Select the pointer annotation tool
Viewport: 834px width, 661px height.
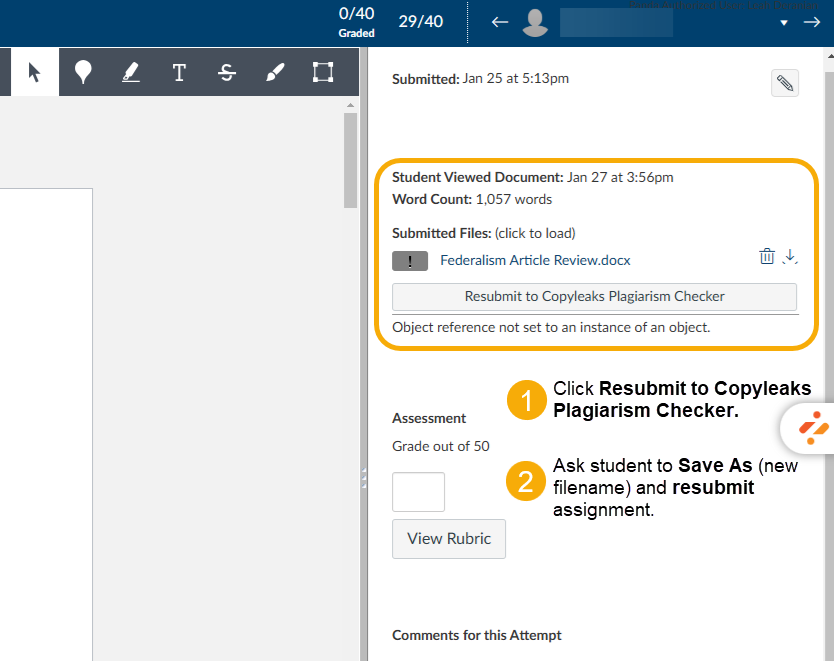click(x=35, y=72)
